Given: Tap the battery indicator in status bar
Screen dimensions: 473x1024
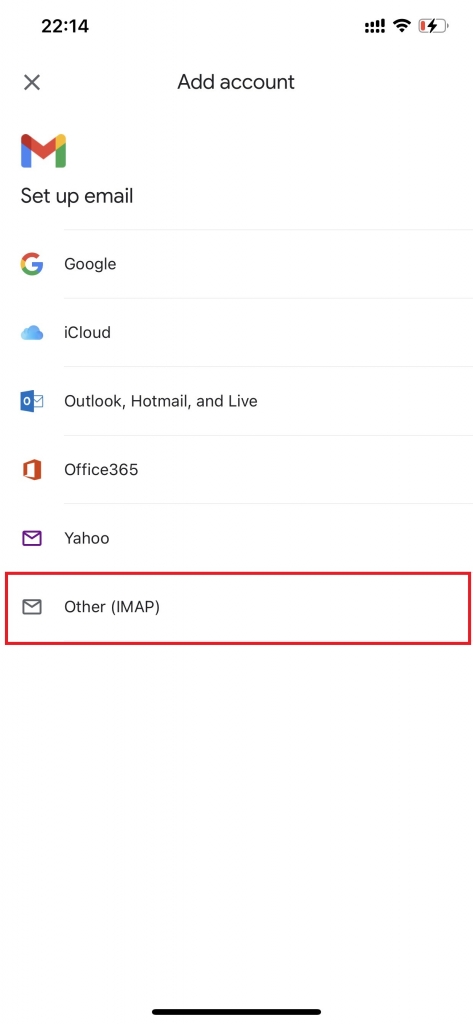Looking at the screenshot, I should pyautogui.click(x=434, y=26).
